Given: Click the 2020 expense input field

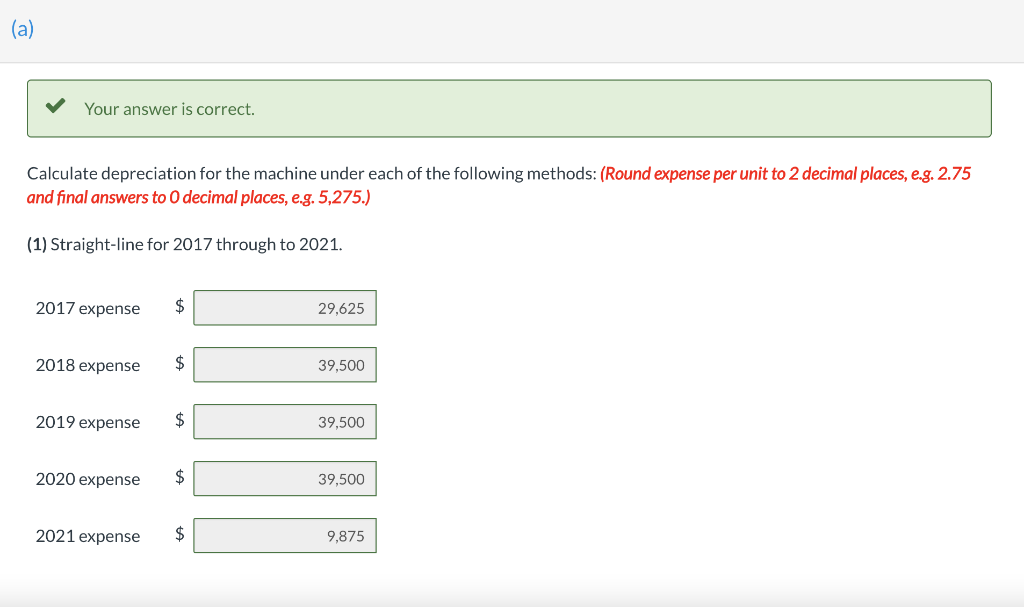Looking at the screenshot, I should [x=285, y=478].
